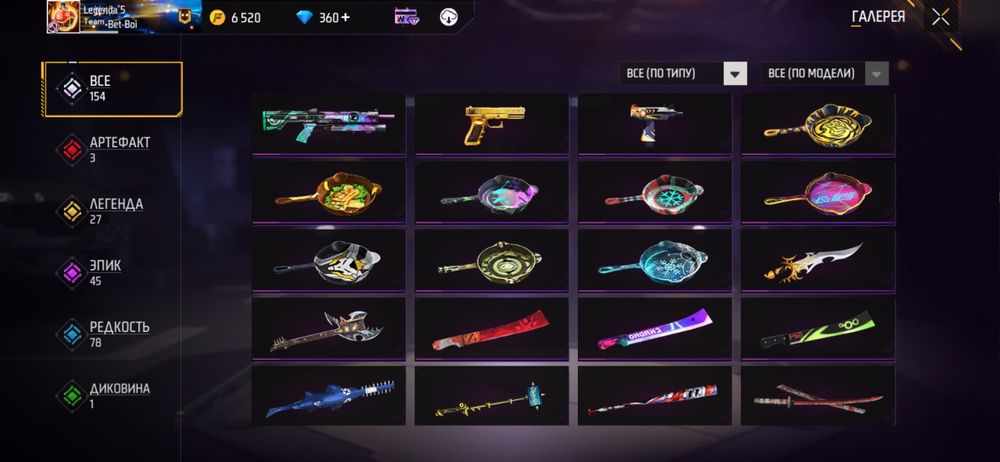The height and width of the screenshot is (462, 1000).
Task: Select the golden scorpion blade thumbnail
Action: coord(818,260)
